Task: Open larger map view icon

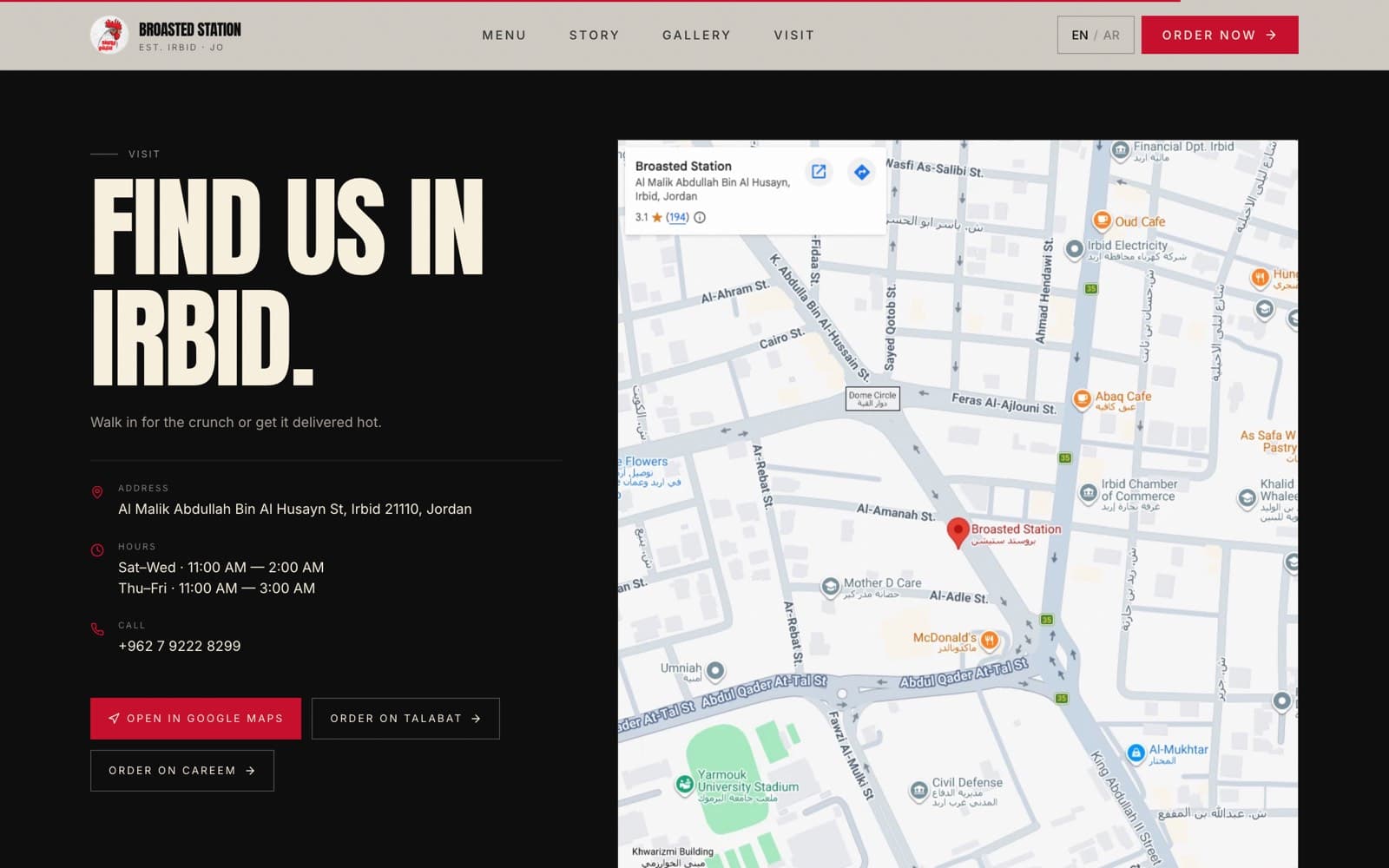Action: [x=819, y=172]
